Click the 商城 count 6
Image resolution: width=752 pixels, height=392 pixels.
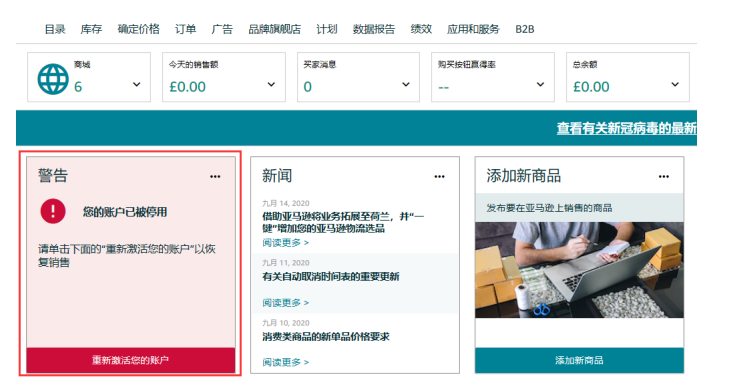point(78,87)
